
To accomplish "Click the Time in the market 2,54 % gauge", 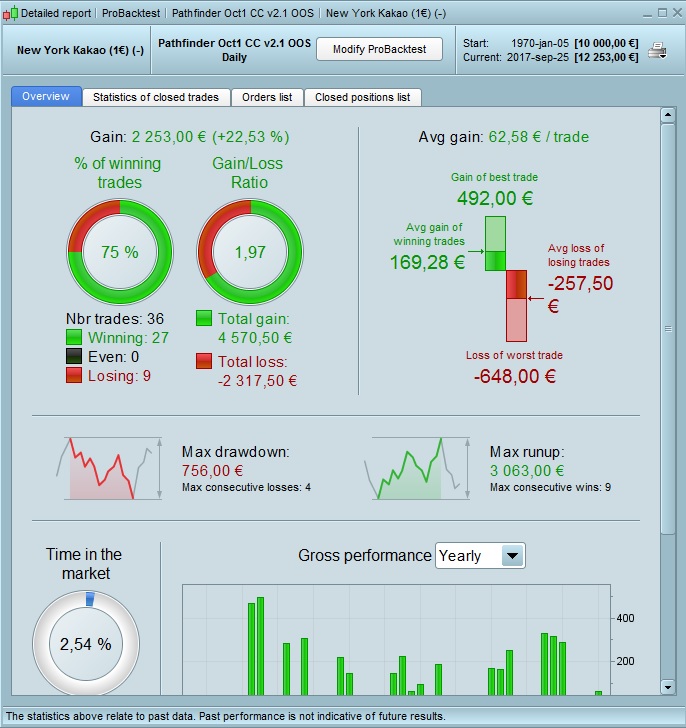I will (x=86, y=644).
